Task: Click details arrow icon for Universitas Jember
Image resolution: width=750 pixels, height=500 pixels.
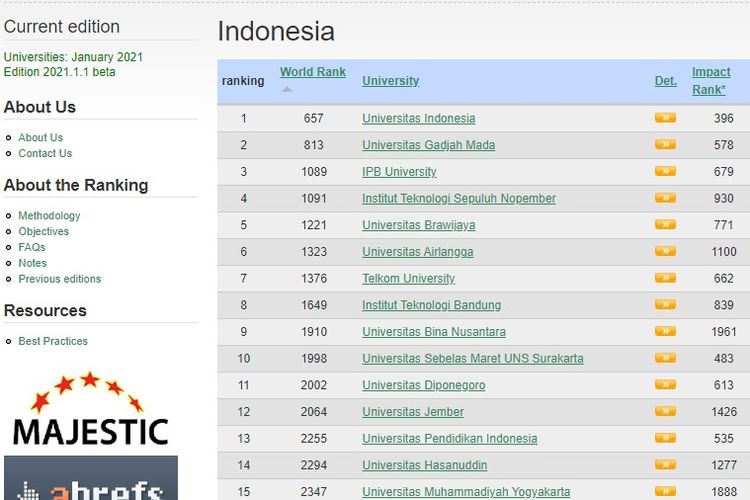Action: point(665,411)
